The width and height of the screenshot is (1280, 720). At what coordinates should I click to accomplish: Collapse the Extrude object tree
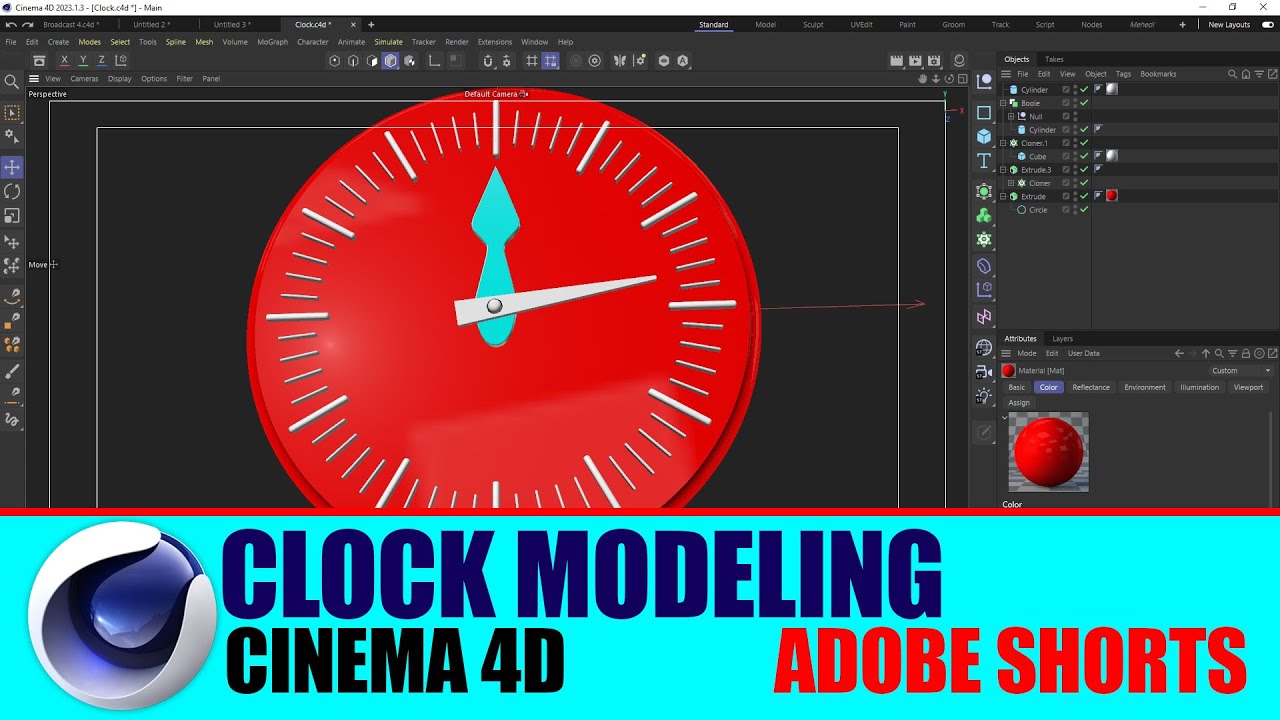click(1003, 197)
